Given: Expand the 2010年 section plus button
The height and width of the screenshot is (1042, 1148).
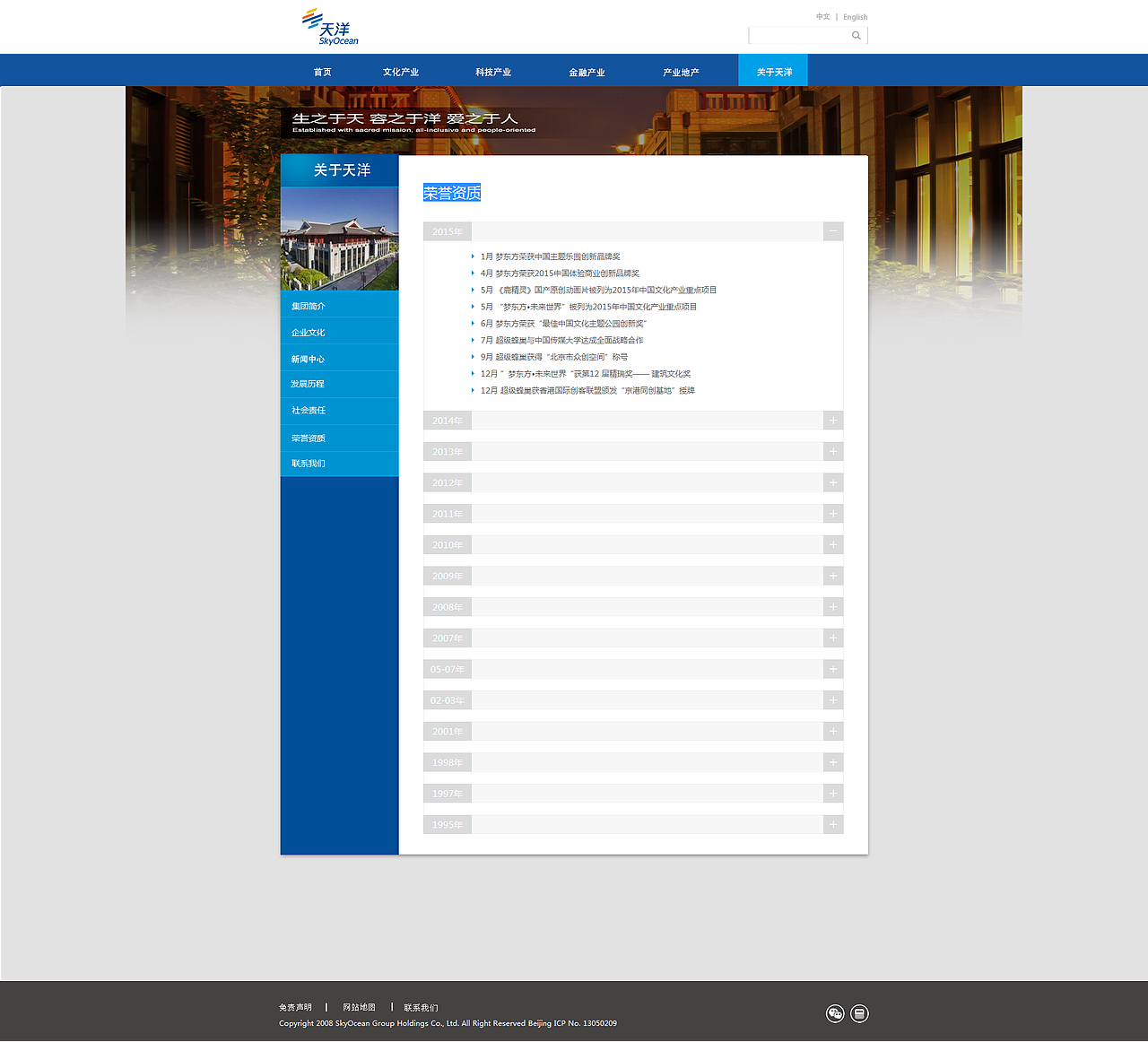Looking at the screenshot, I should tap(833, 544).
